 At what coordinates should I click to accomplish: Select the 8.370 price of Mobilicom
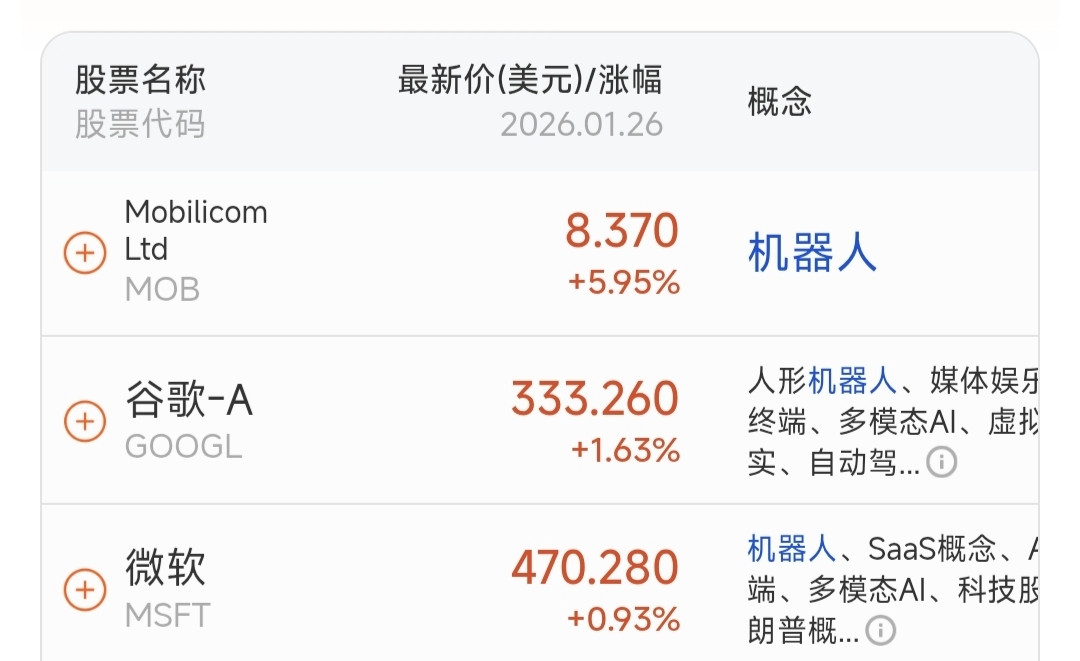click(x=621, y=232)
